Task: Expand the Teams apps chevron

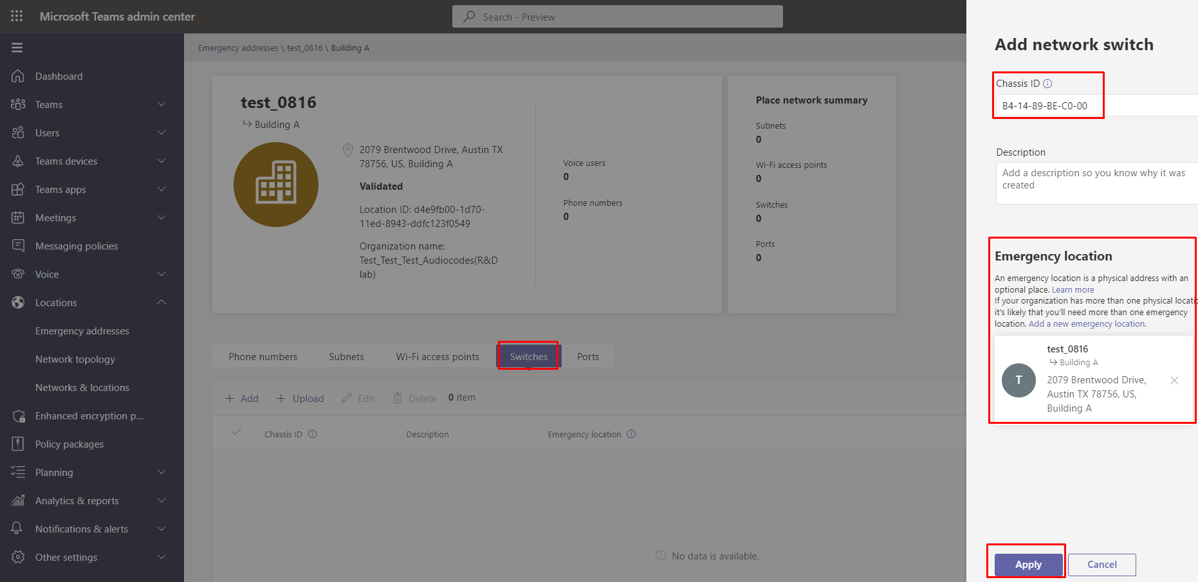Action: [161, 189]
